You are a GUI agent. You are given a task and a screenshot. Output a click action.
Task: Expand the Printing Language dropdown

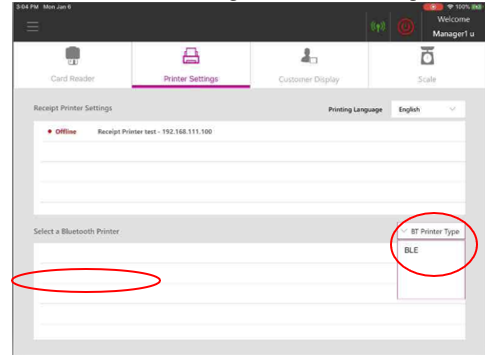pyautogui.click(x=428, y=109)
